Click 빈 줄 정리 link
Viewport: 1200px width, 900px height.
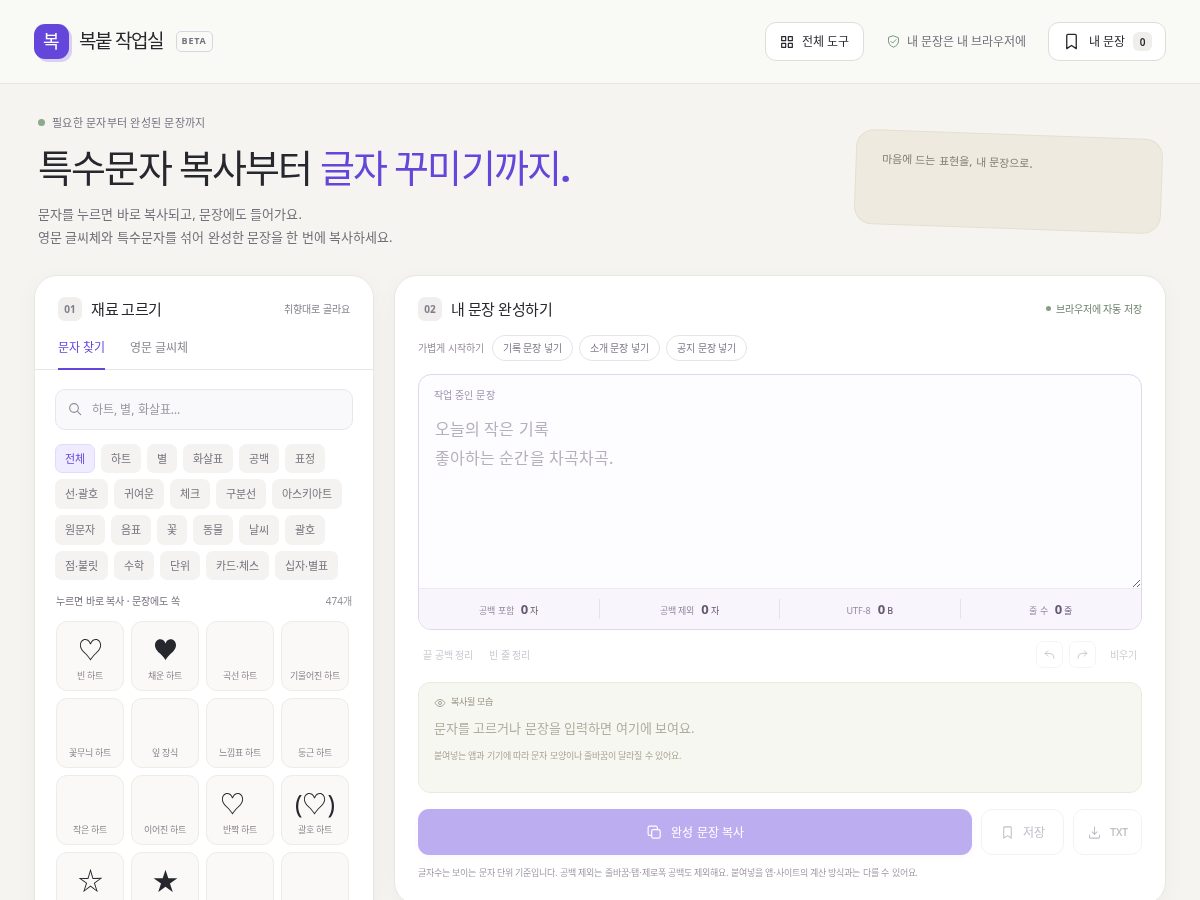pos(510,655)
